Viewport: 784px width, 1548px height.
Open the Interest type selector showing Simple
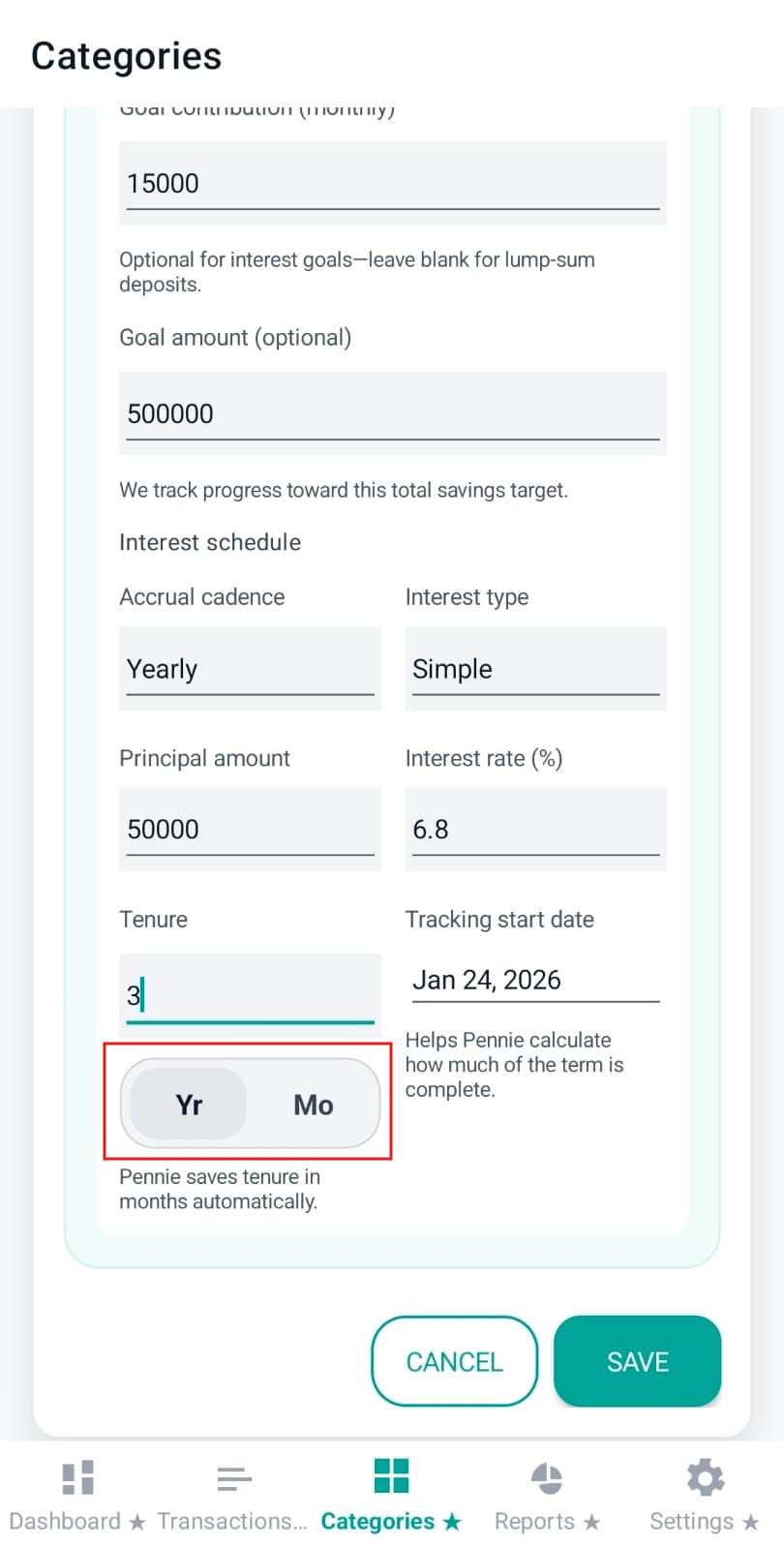534,668
